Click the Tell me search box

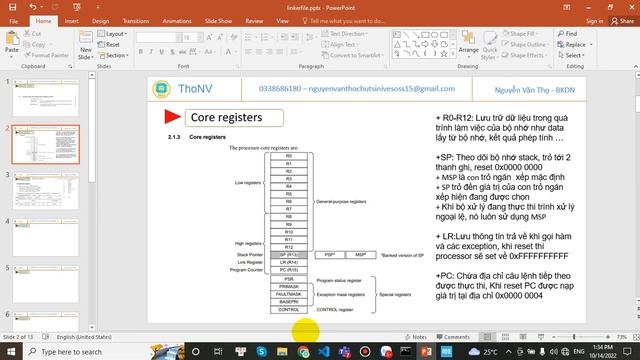(x=344, y=21)
